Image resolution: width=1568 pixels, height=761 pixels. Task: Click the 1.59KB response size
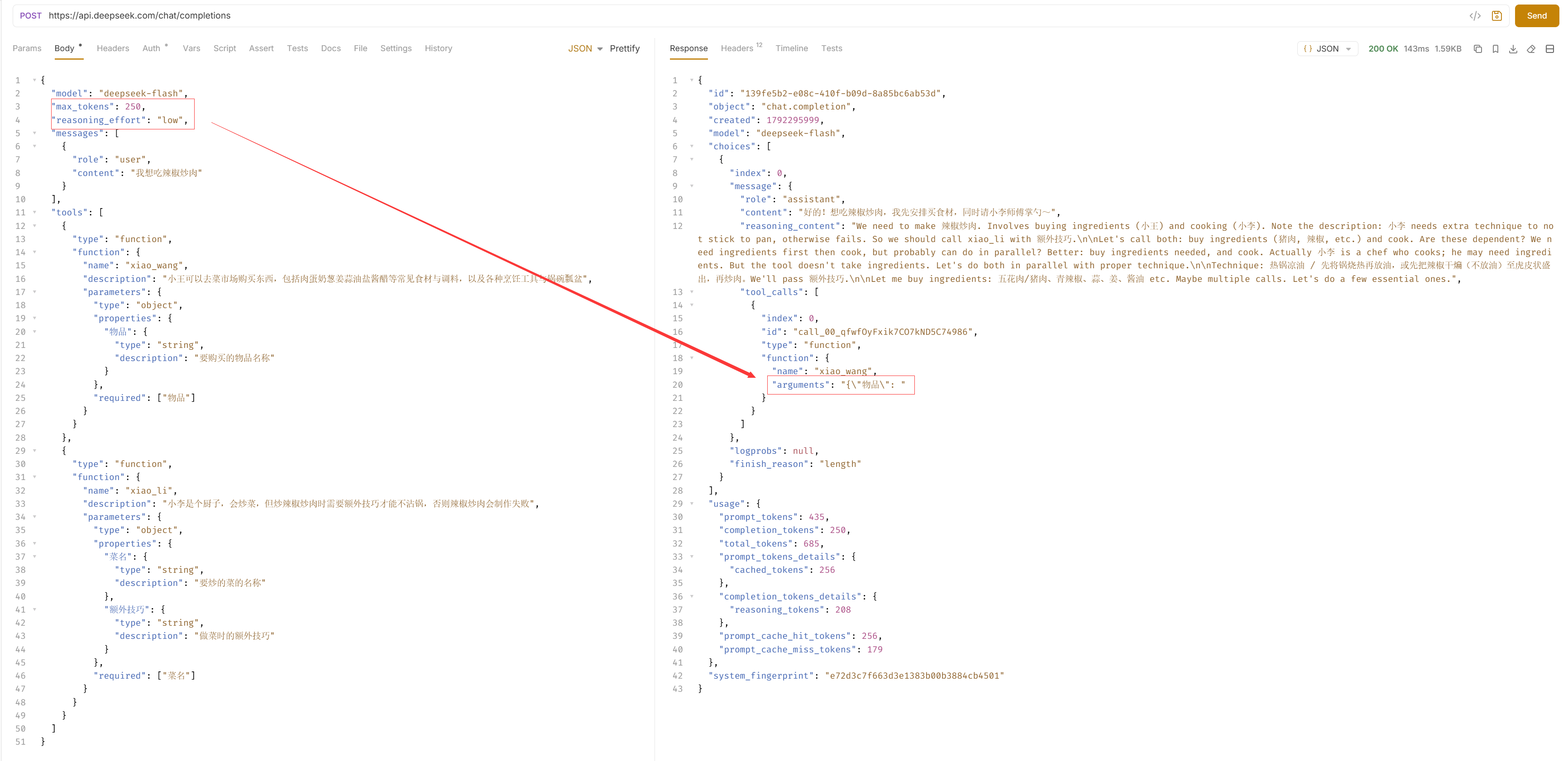(x=1448, y=49)
